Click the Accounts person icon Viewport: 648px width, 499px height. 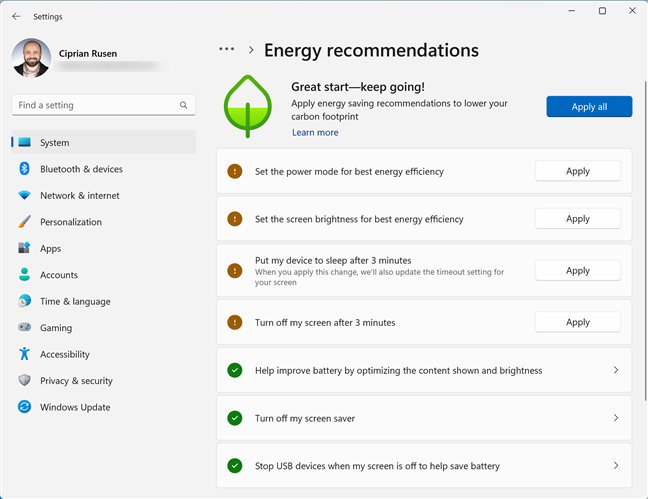click(x=24, y=275)
